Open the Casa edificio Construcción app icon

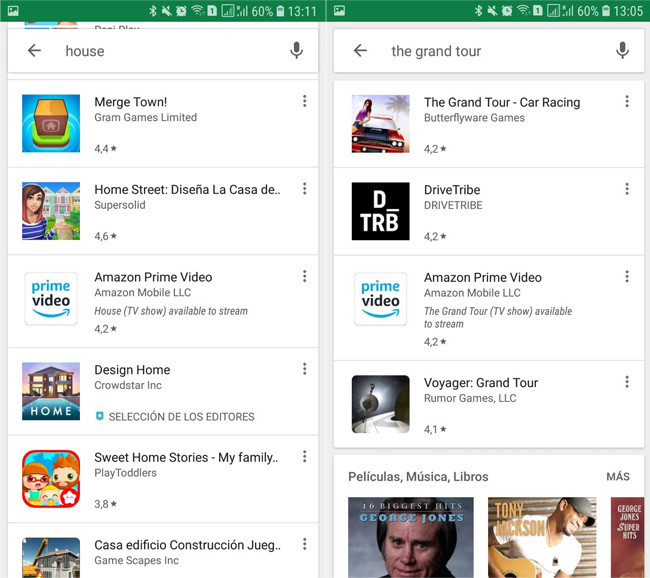51,558
